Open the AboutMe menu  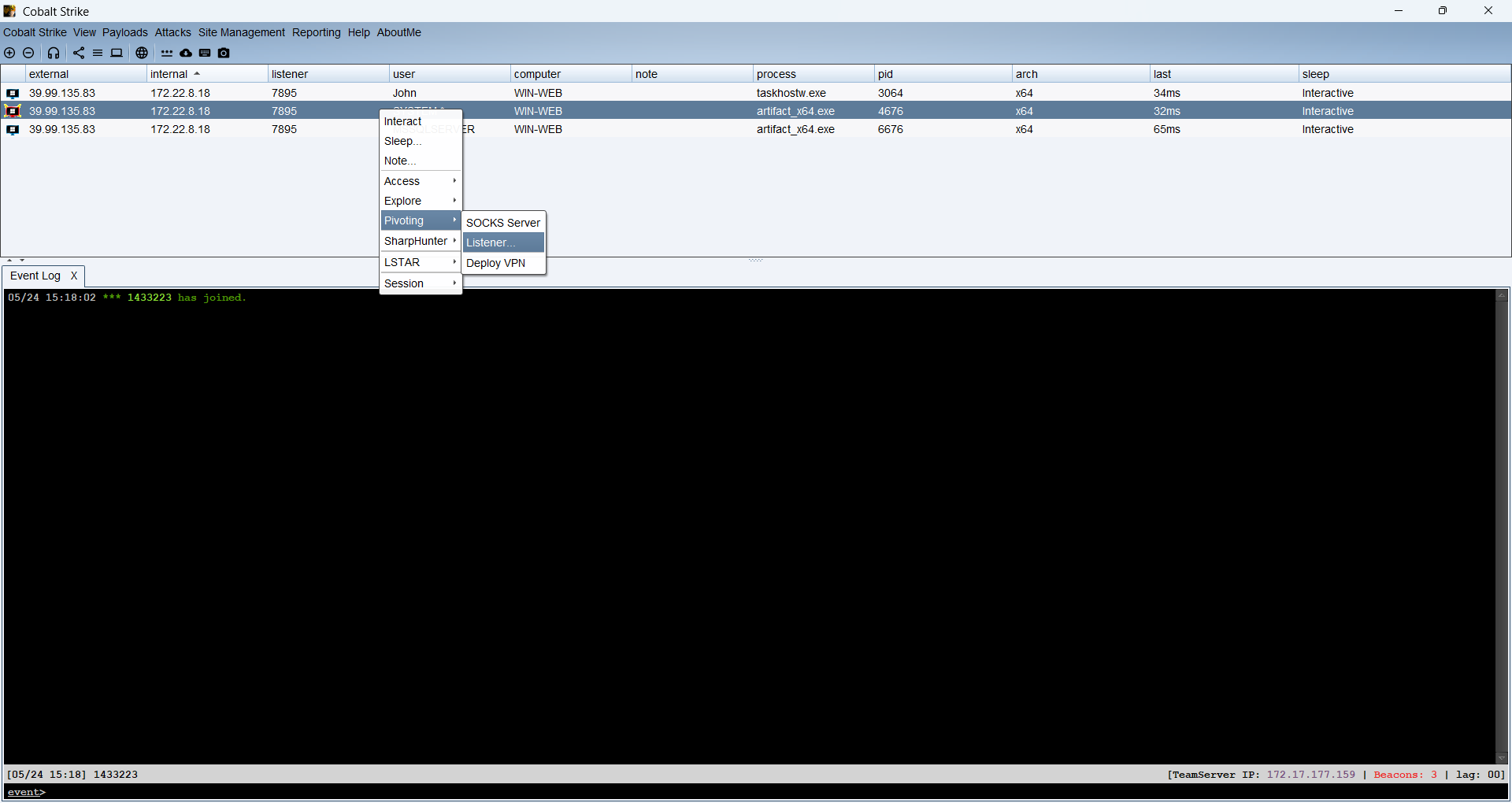(399, 32)
